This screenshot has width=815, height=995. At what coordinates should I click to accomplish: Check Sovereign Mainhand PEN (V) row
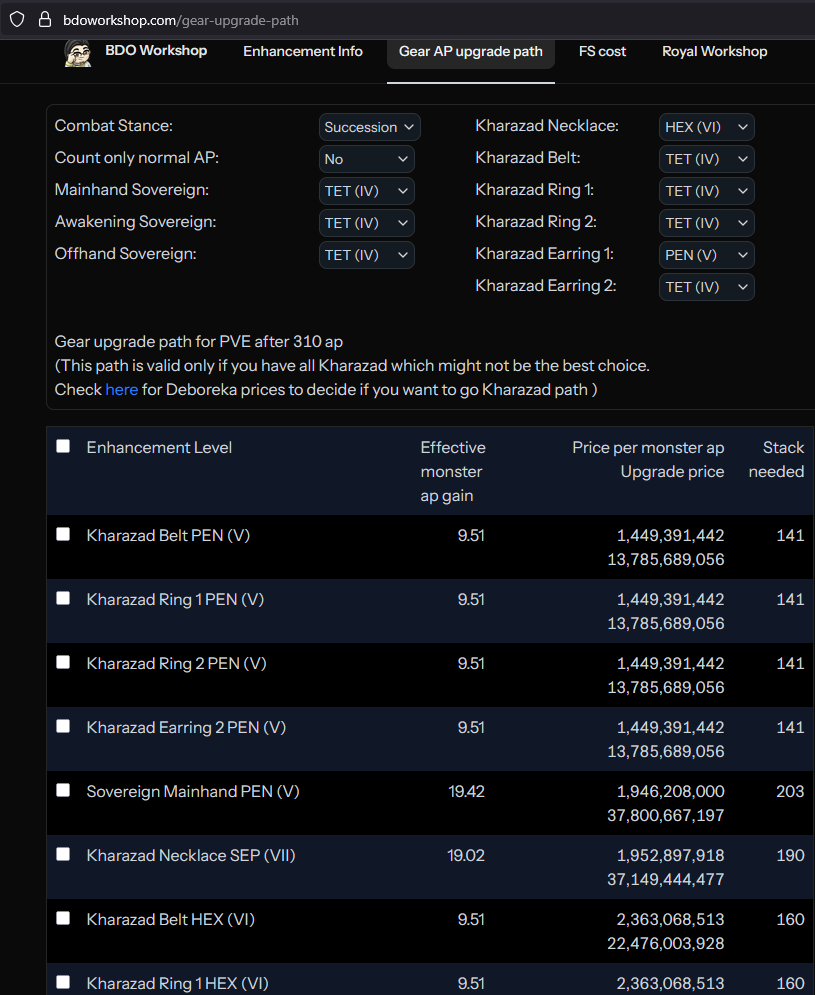pos(63,790)
